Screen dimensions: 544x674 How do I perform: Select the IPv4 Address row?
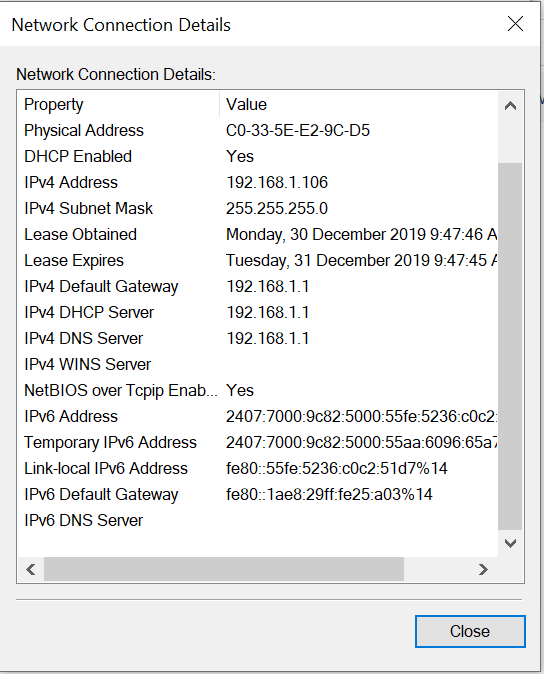258,183
